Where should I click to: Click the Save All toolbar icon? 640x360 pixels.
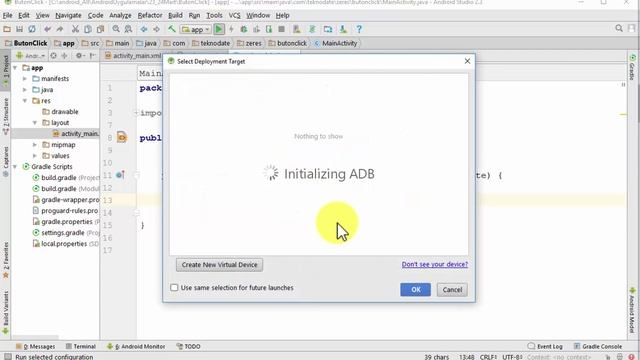pyautogui.click(x=19, y=29)
